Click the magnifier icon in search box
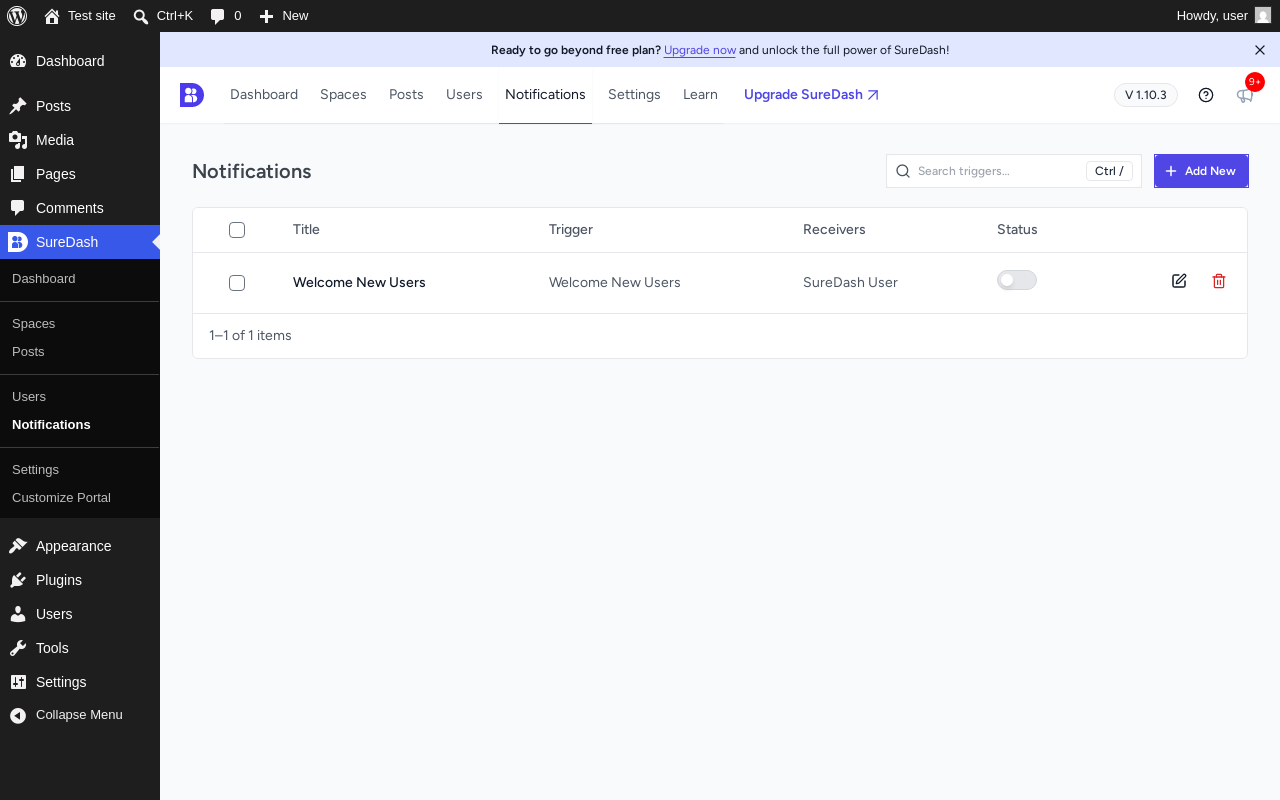This screenshot has height=800, width=1280. 903,171
